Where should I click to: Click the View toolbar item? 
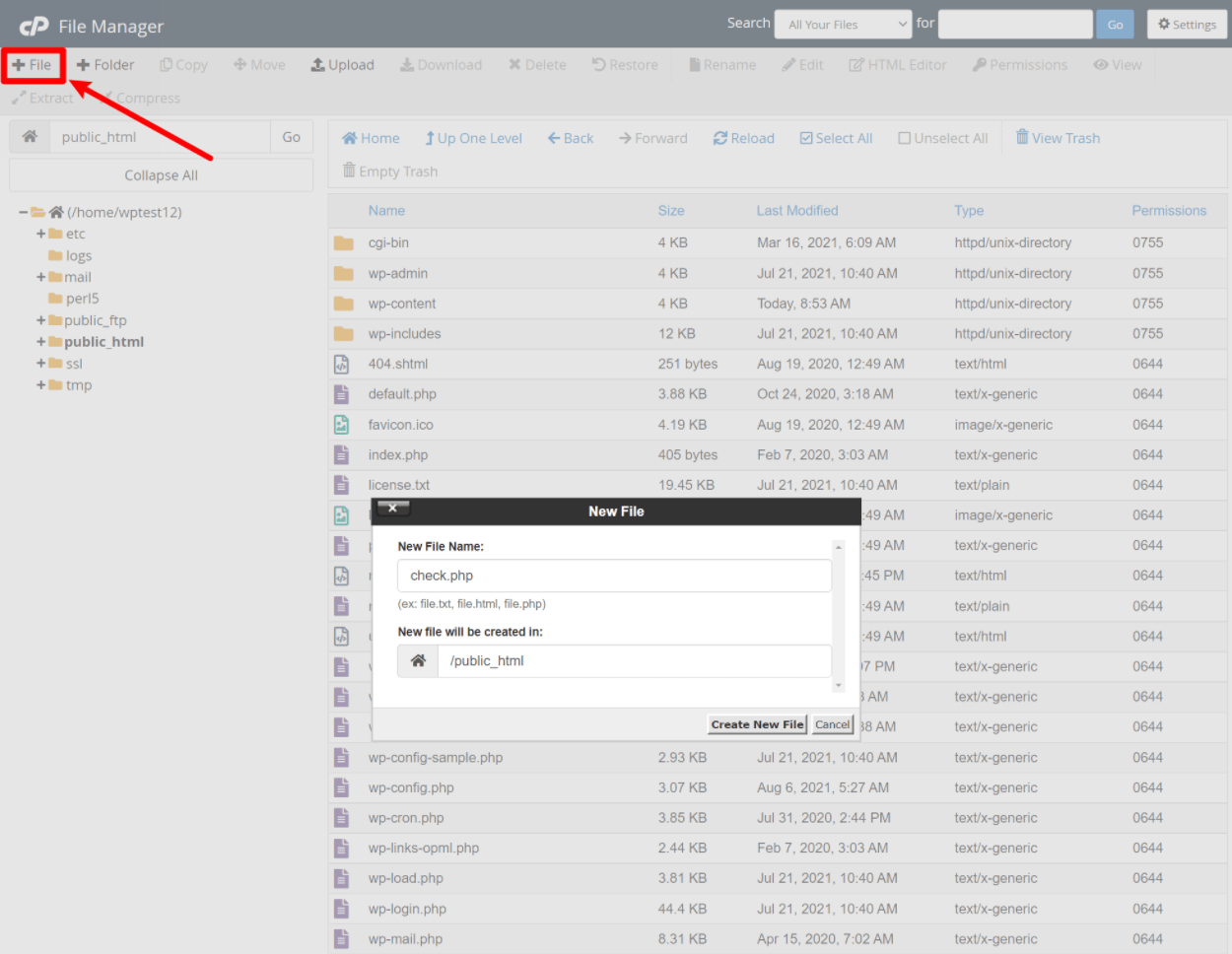1118,65
